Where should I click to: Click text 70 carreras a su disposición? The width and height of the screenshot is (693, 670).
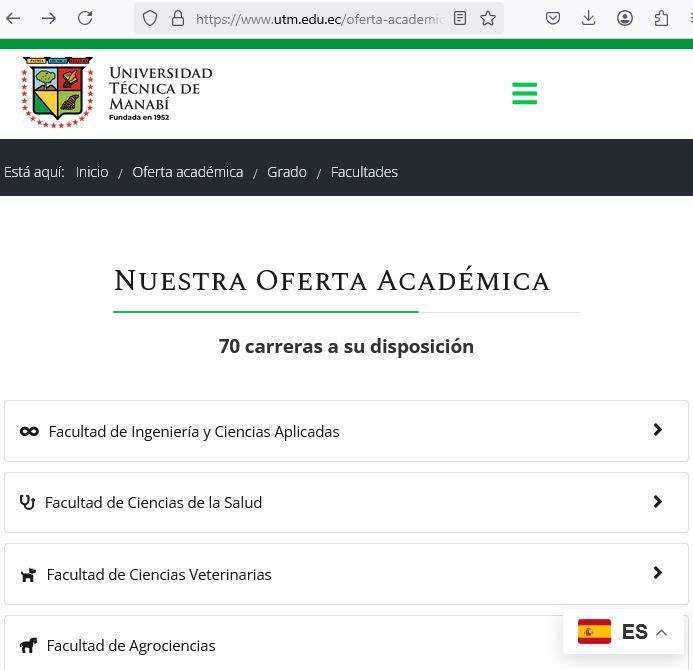pos(346,346)
